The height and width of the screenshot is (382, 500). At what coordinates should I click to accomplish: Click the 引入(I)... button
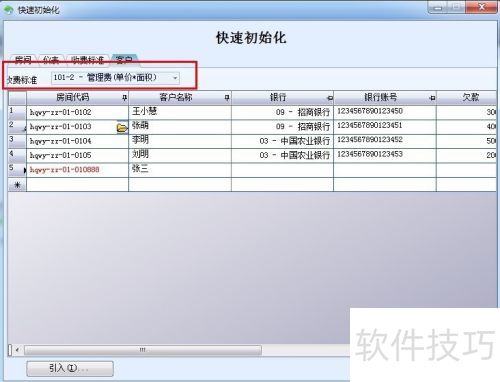[70, 368]
